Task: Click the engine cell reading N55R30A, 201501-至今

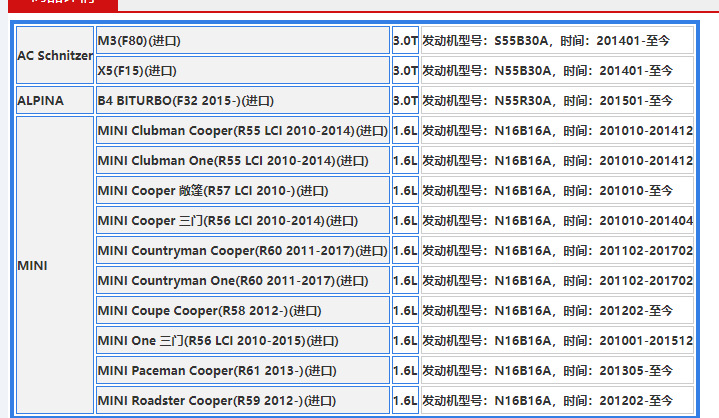Action: 557,100
